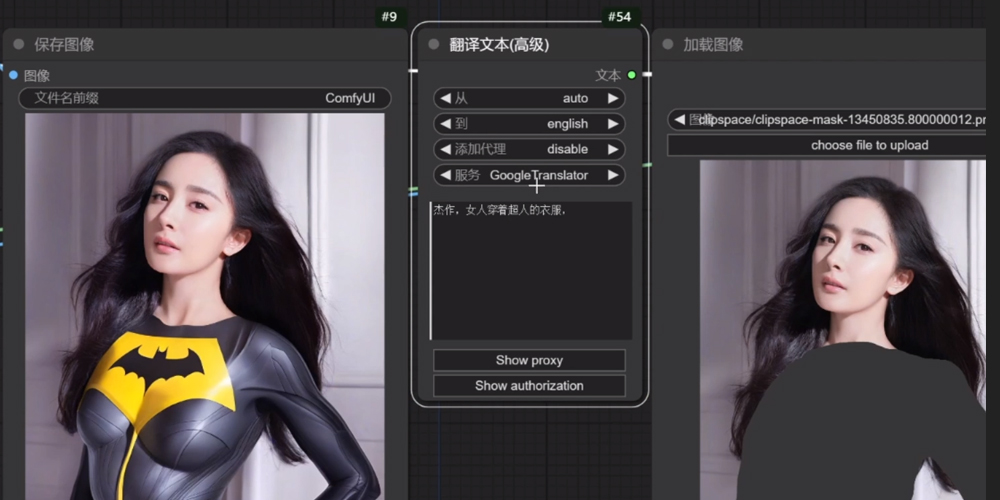
Task: Click right arrow of the 从 auto selector
Action: coord(613,98)
